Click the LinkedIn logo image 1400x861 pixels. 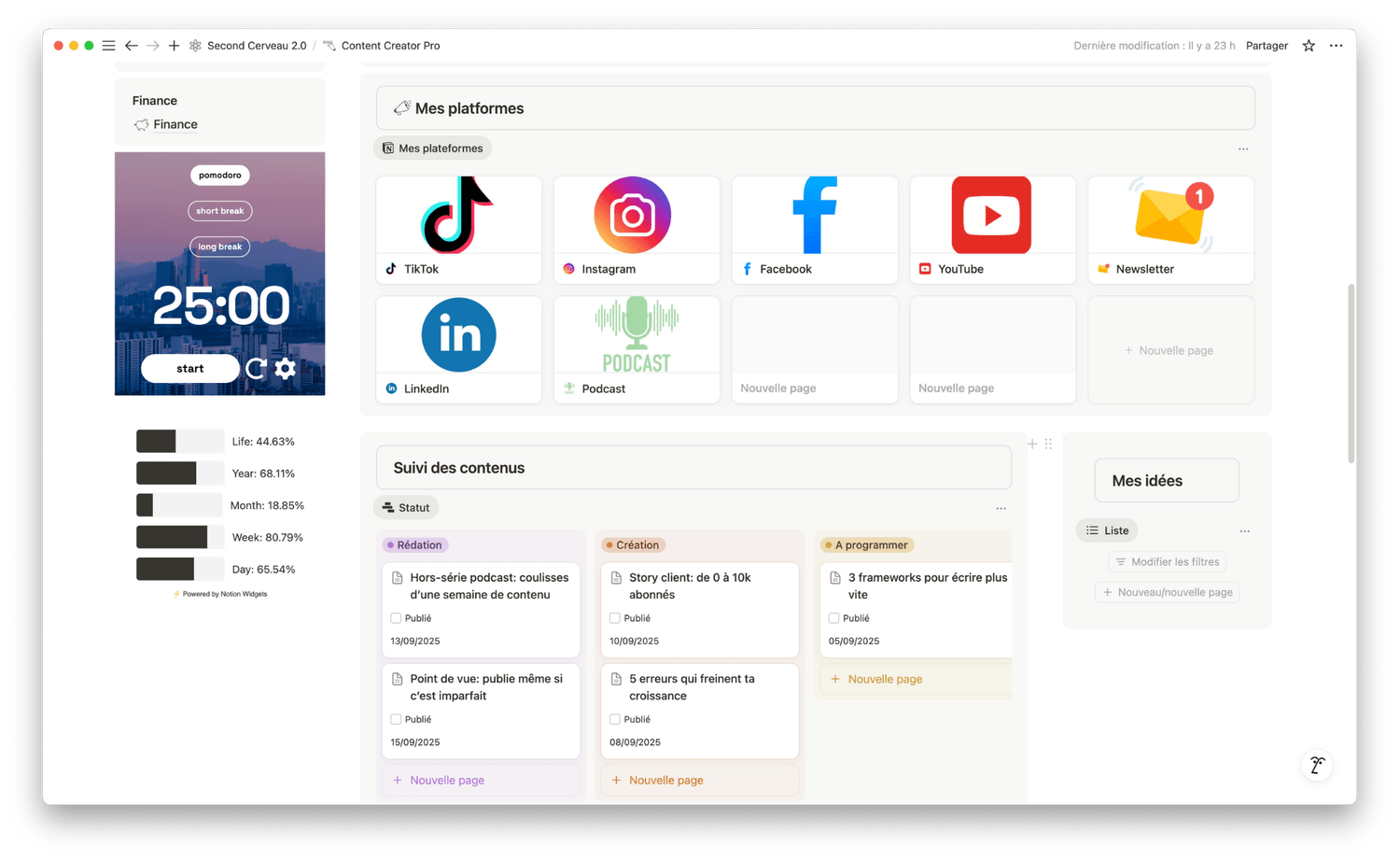click(458, 334)
